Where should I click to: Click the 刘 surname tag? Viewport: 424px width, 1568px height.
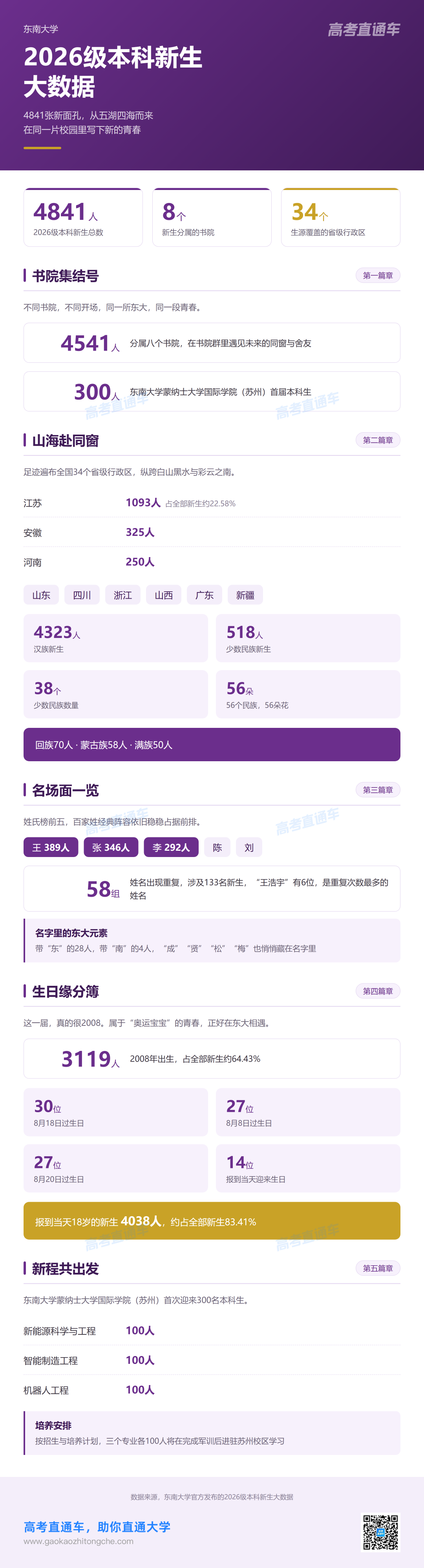tap(249, 847)
